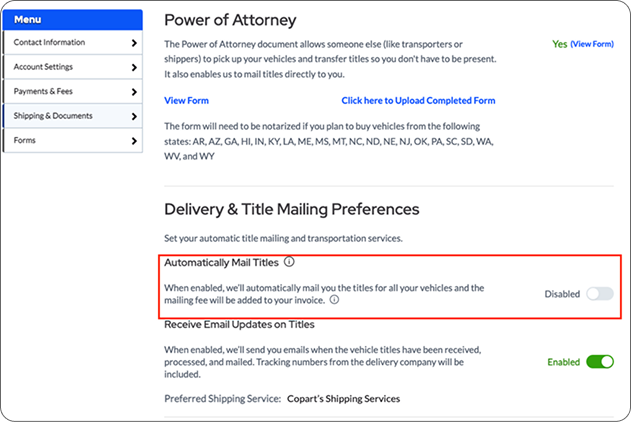Click the Delivery & Title Mailing Preferences heading

coord(291,209)
